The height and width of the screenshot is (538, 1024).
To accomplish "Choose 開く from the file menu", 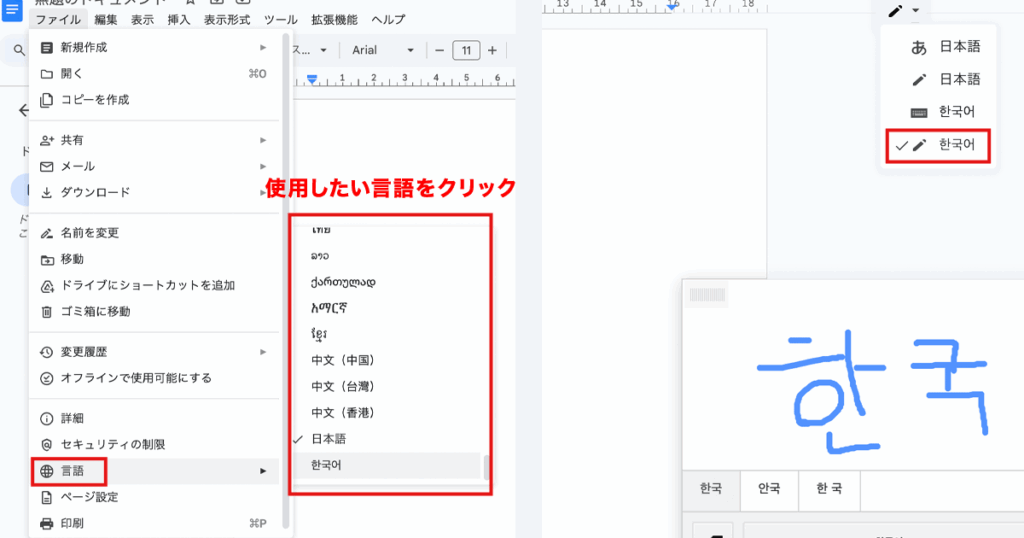I will pos(155,74).
